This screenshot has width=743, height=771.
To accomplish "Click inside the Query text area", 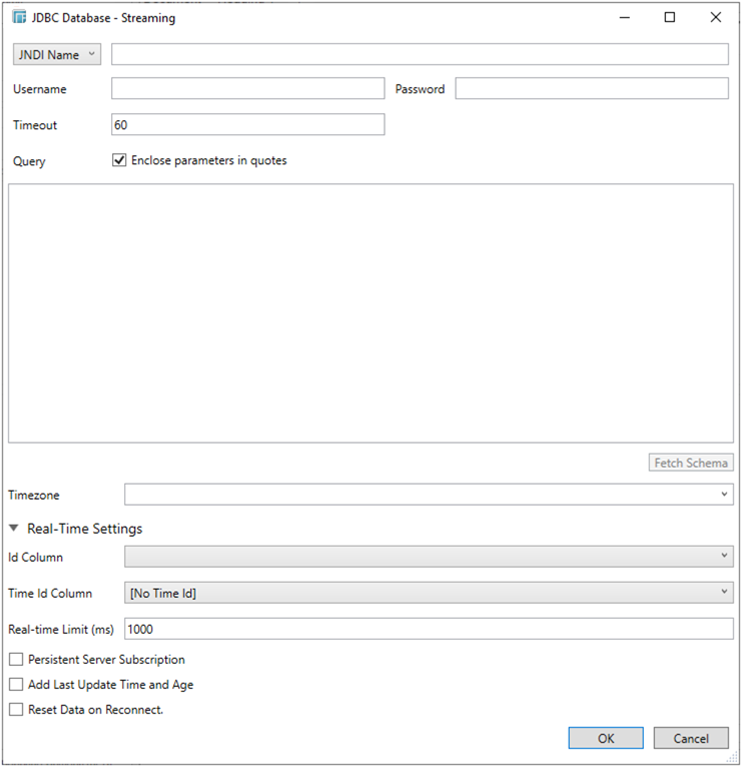I will click(370, 312).
